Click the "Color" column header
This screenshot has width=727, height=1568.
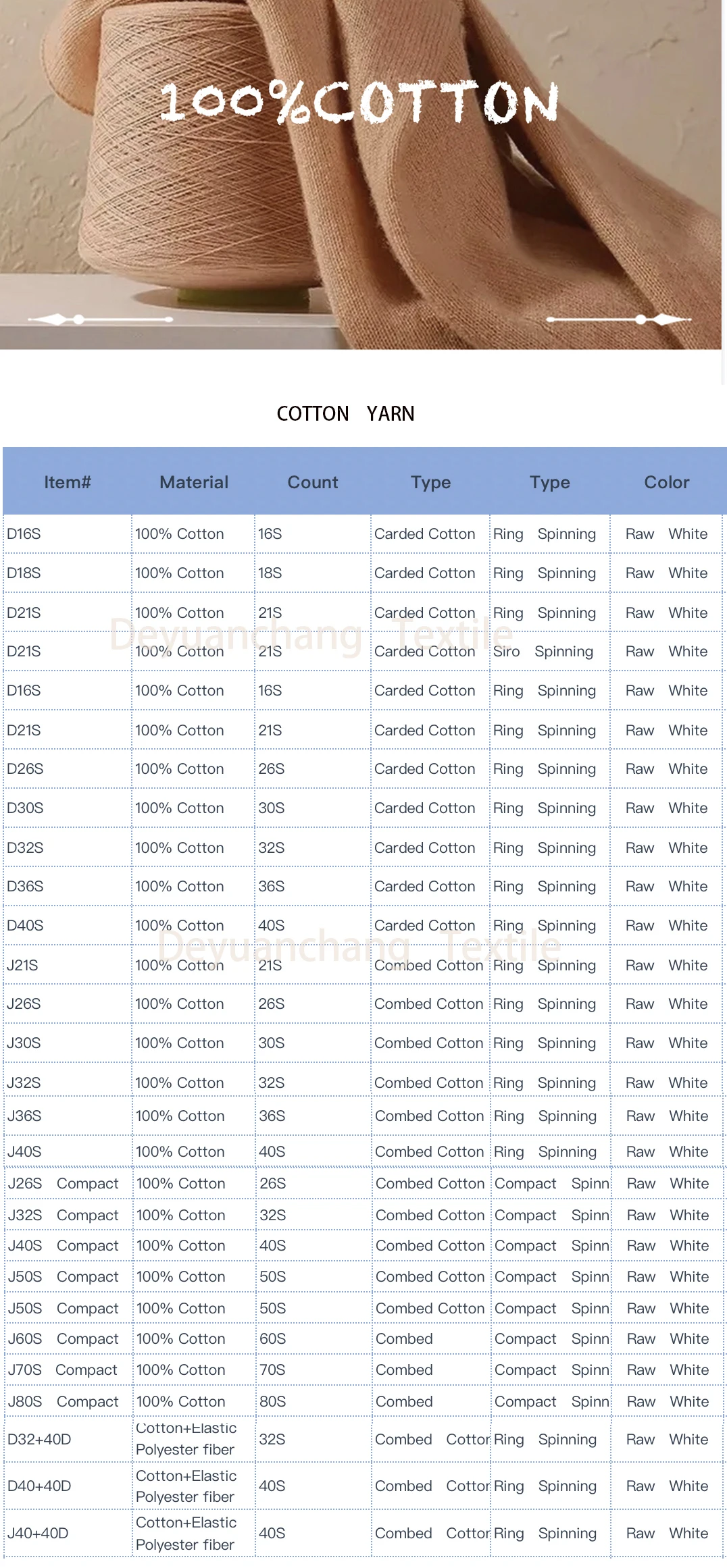666,482
